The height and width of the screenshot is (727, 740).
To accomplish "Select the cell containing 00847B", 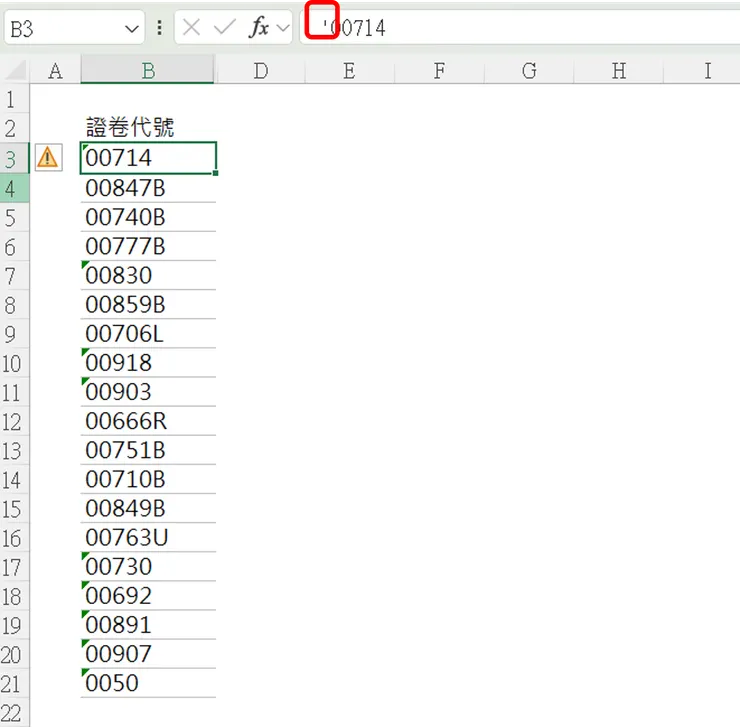I will [x=148, y=188].
